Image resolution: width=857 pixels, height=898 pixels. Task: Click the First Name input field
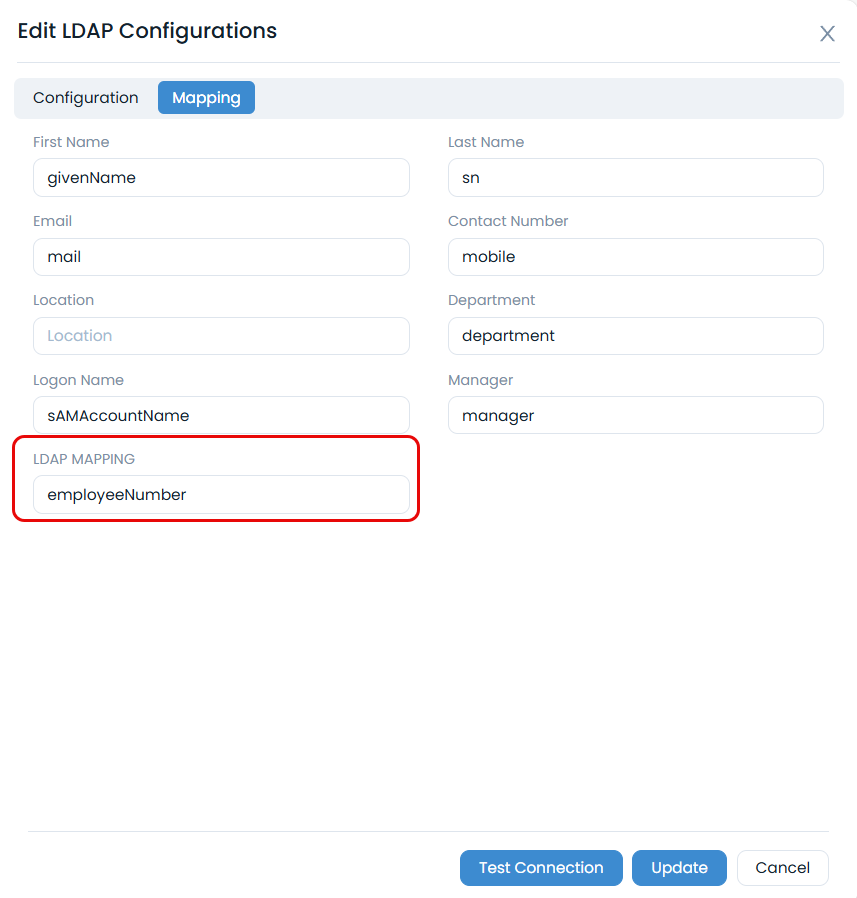pos(221,178)
